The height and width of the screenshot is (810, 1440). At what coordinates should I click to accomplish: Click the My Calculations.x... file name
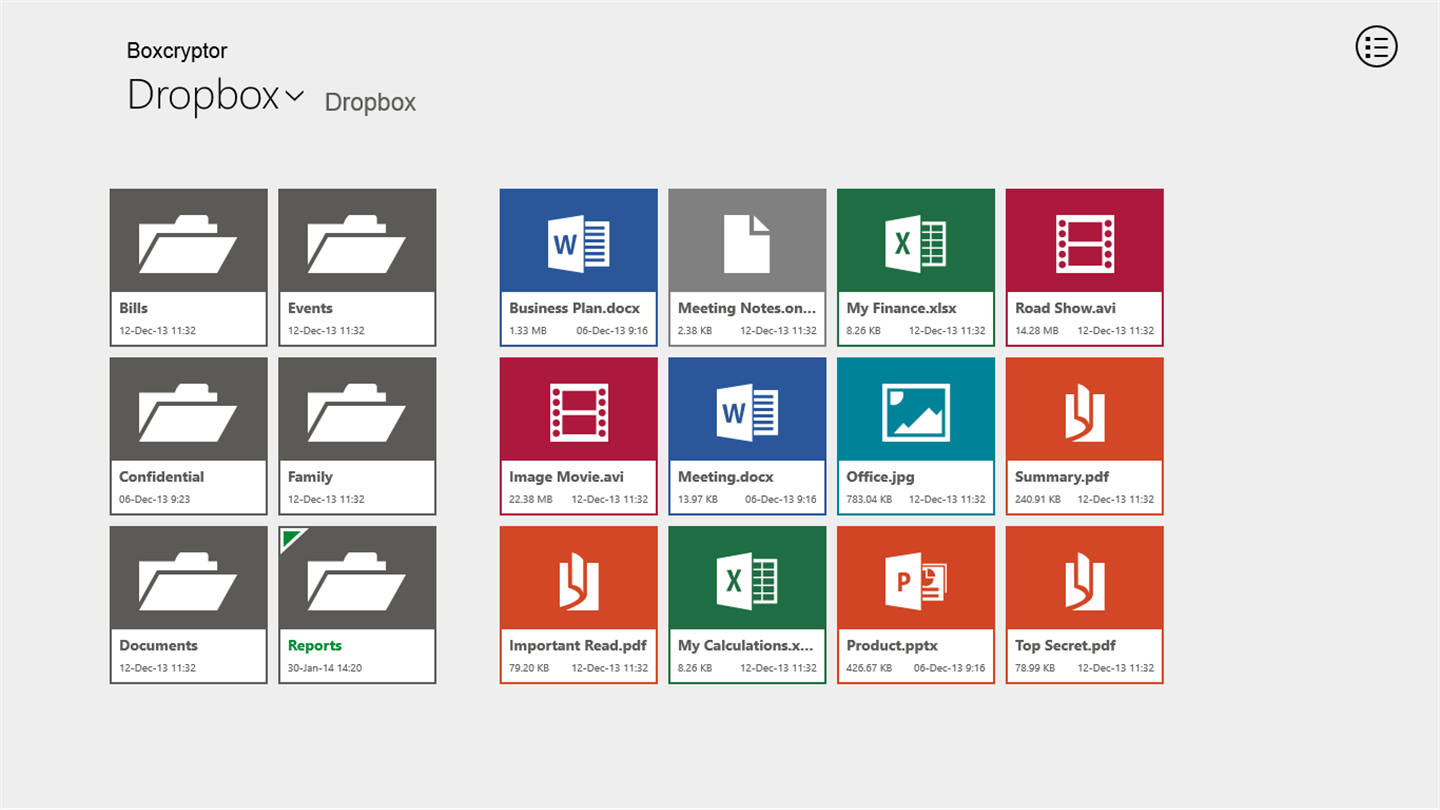[x=746, y=646]
